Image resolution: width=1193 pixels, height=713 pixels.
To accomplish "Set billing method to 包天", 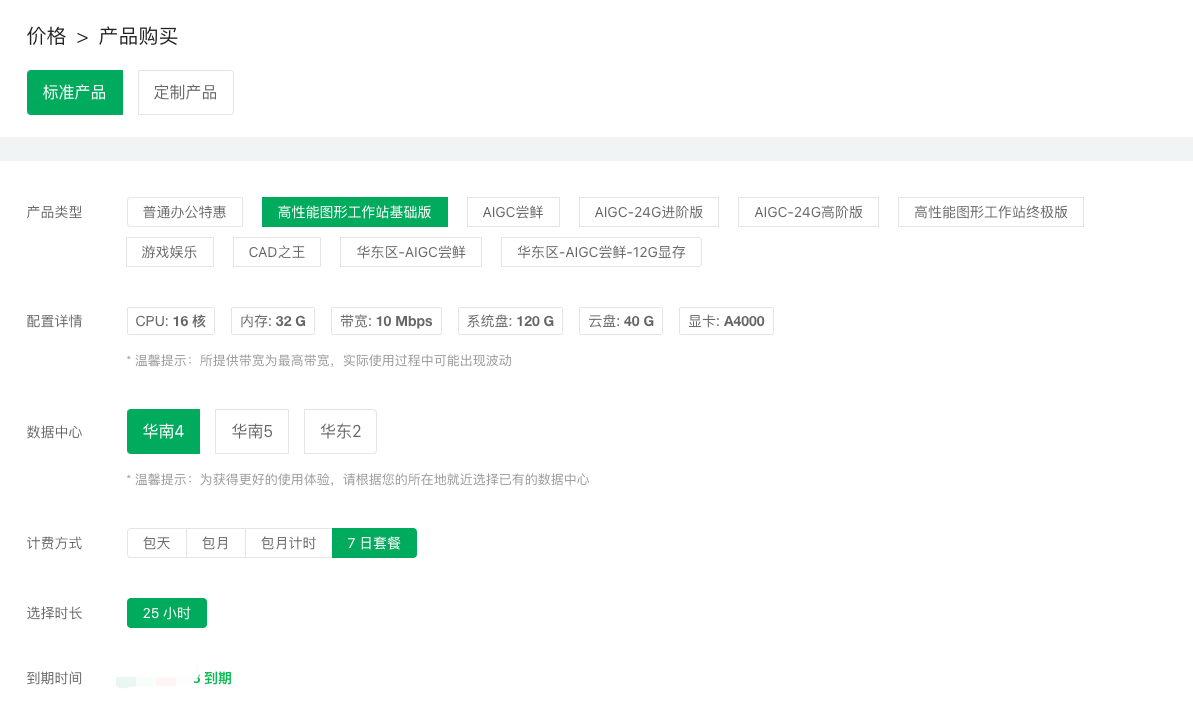I will [x=157, y=543].
